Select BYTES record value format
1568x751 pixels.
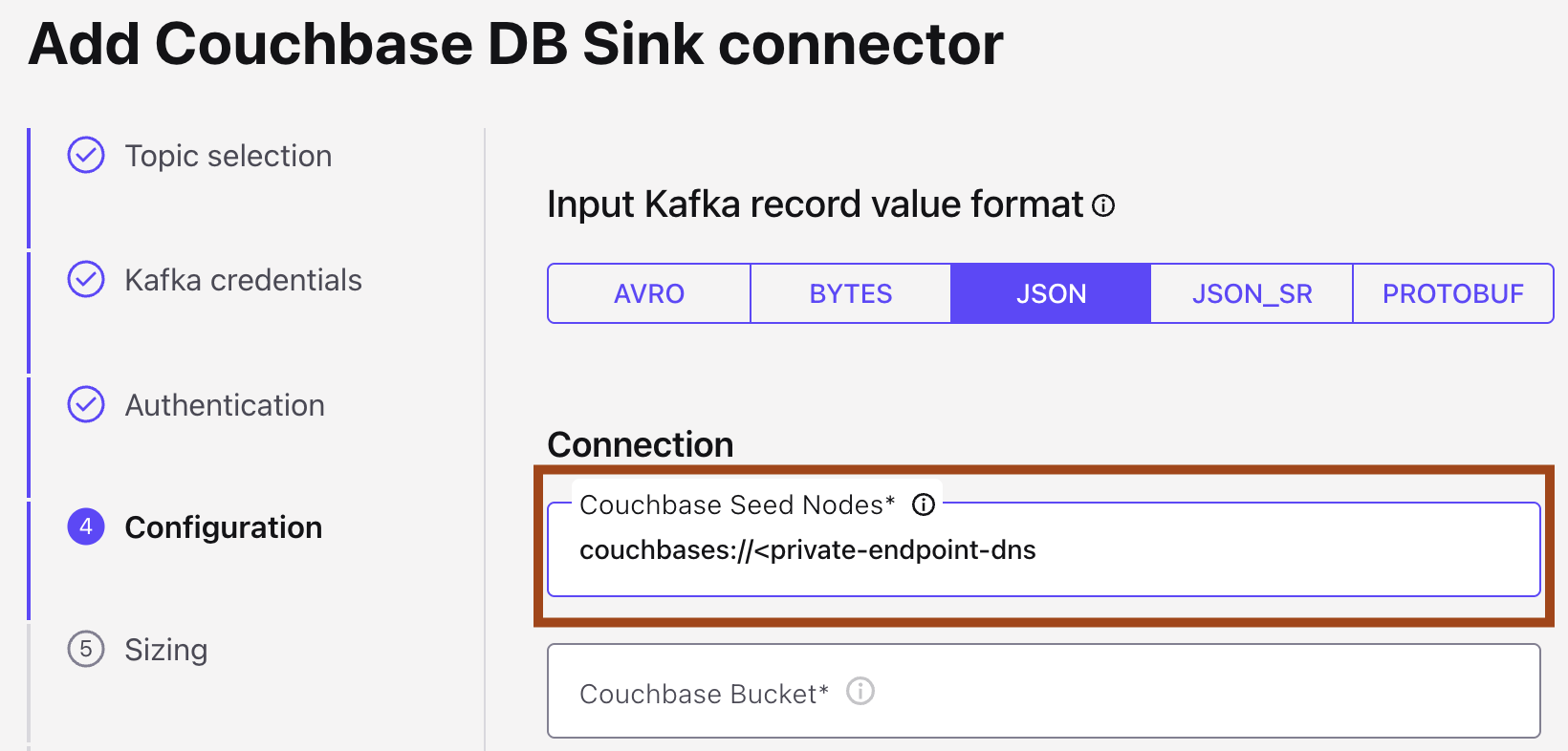pyautogui.click(x=850, y=293)
